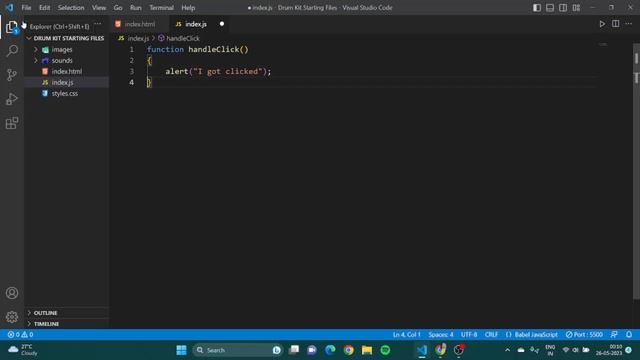This screenshot has height=360, width=640.
Task: Click the editor vertical scrollbar
Action: (636, 171)
